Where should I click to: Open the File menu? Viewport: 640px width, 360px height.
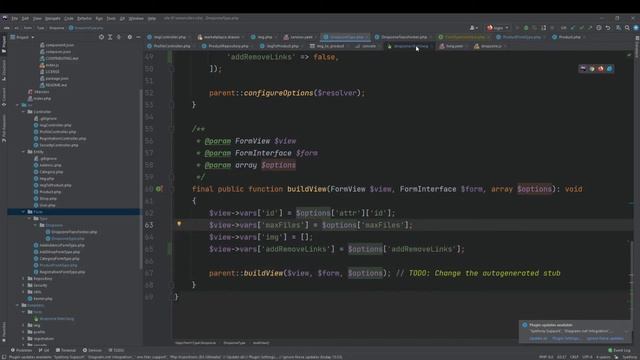tap(15, 18)
